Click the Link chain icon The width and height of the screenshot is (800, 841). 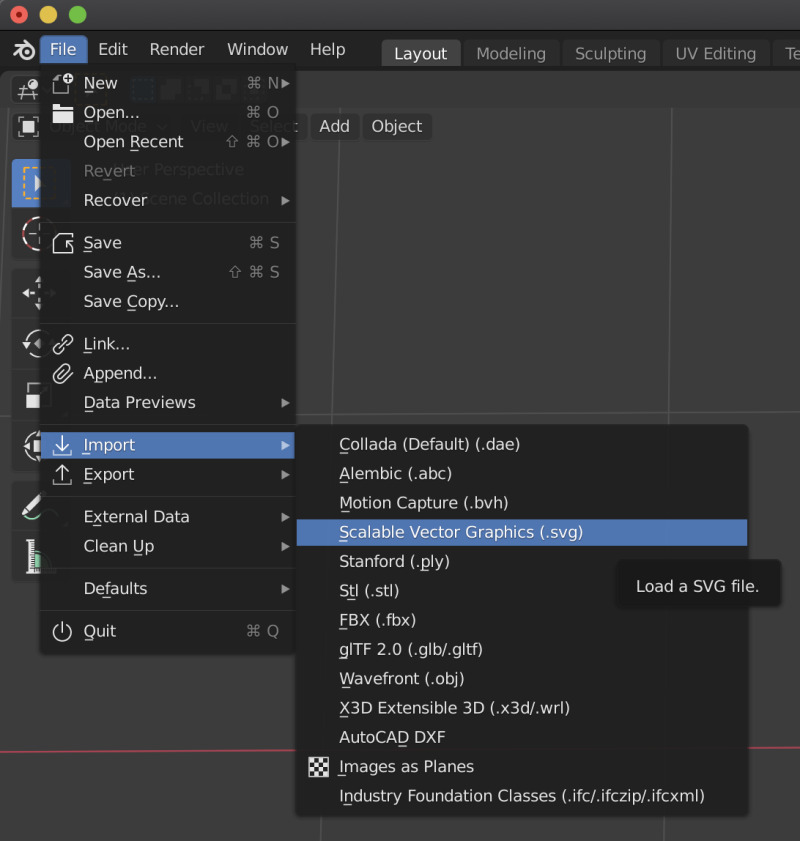click(63, 344)
